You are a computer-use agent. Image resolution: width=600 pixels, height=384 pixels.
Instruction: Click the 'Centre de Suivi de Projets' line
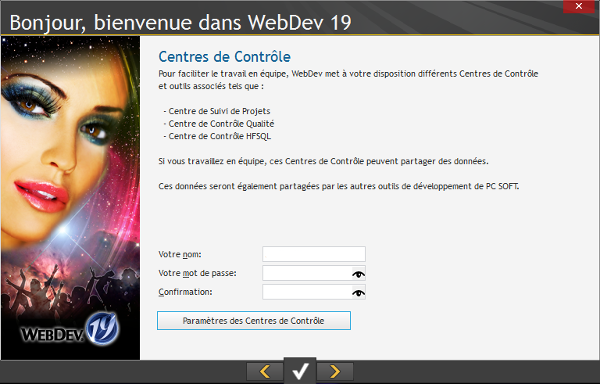coord(217,111)
